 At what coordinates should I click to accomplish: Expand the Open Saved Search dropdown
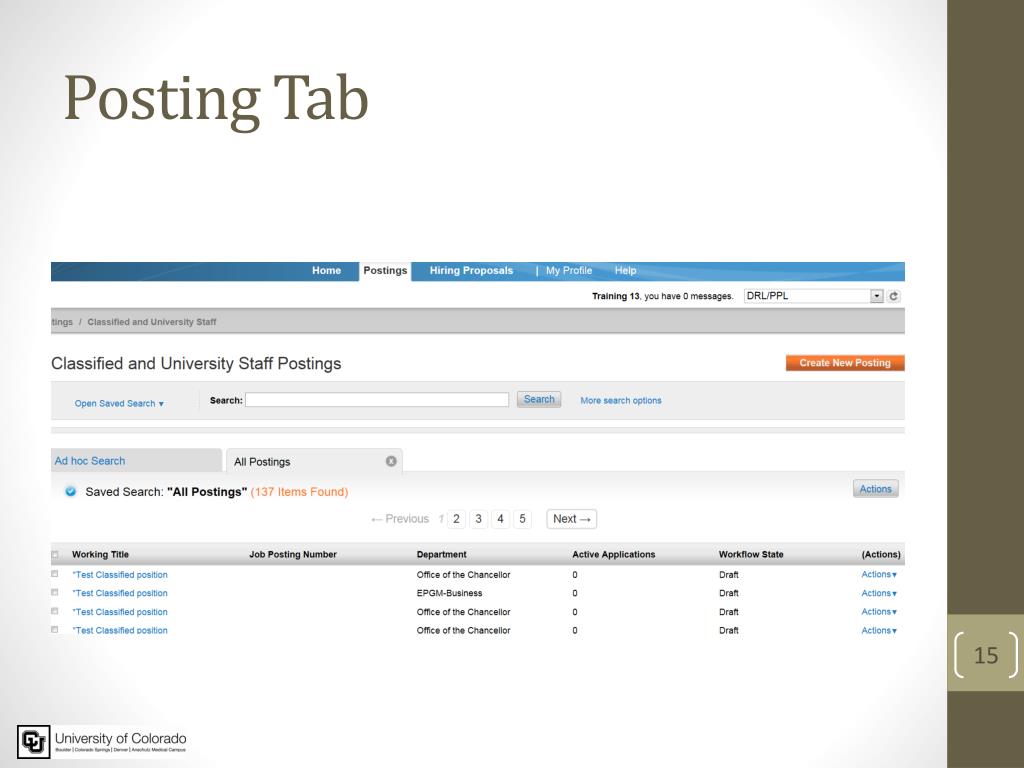click(119, 403)
